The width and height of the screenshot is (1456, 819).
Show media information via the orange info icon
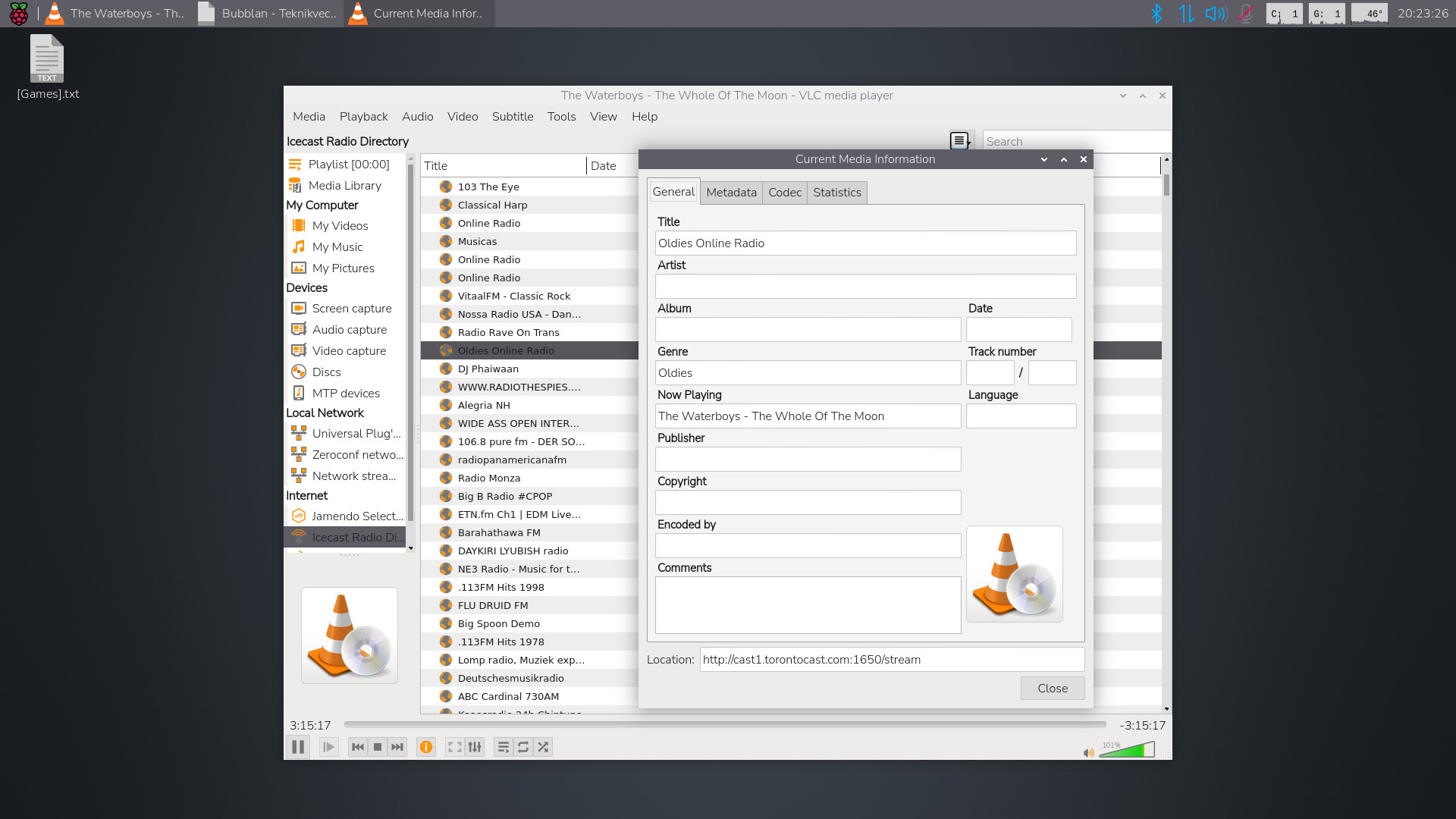426,747
